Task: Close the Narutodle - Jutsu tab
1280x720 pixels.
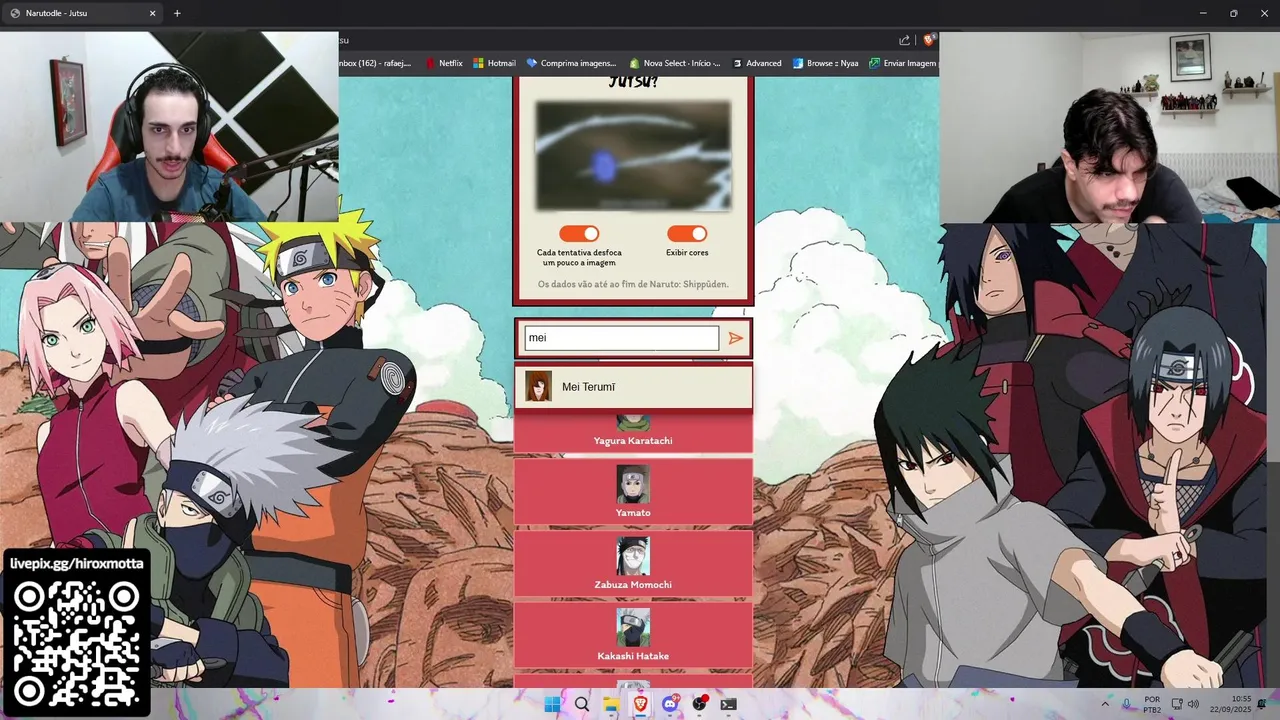Action: 153,13
